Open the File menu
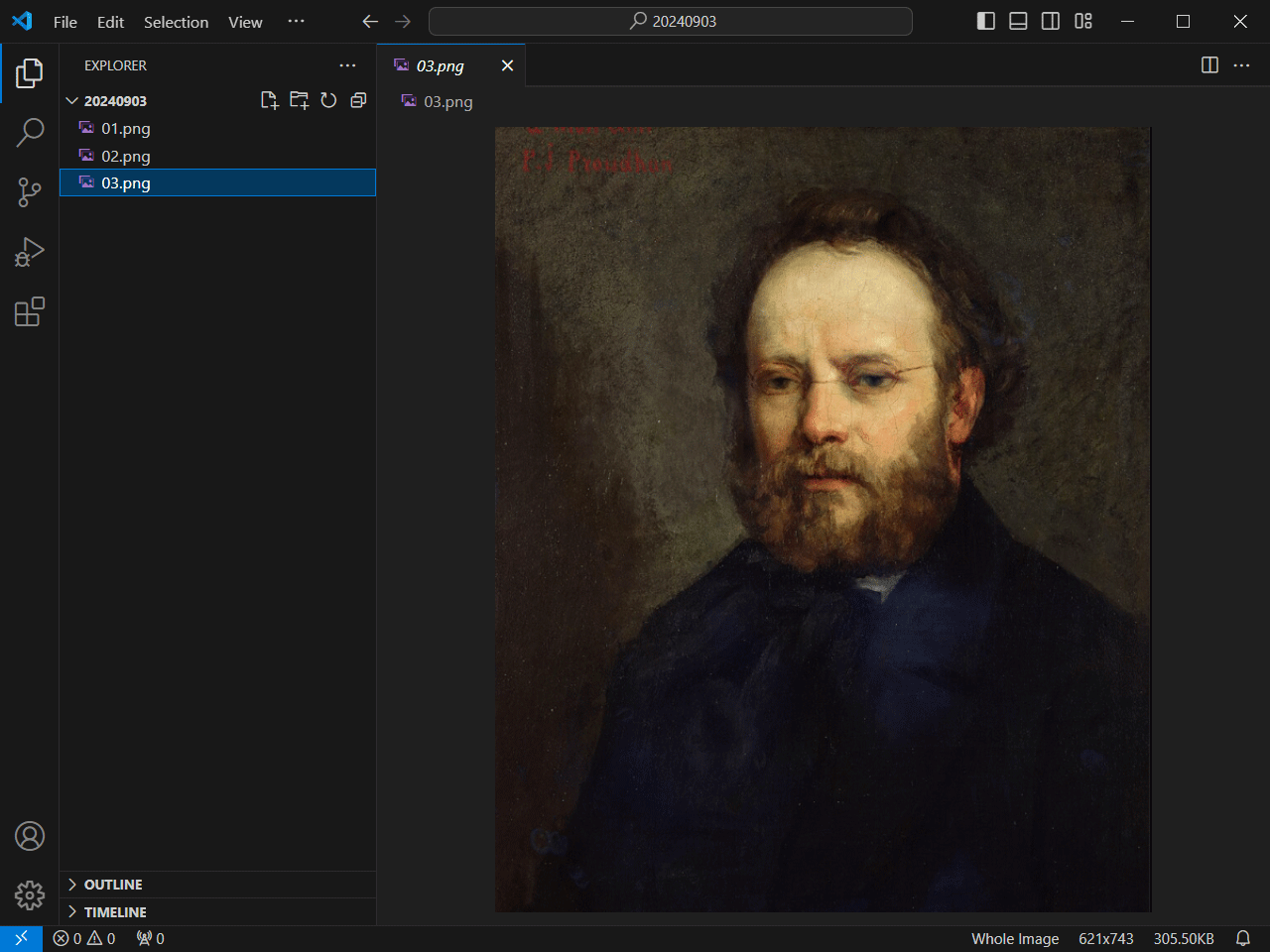 point(65,22)
